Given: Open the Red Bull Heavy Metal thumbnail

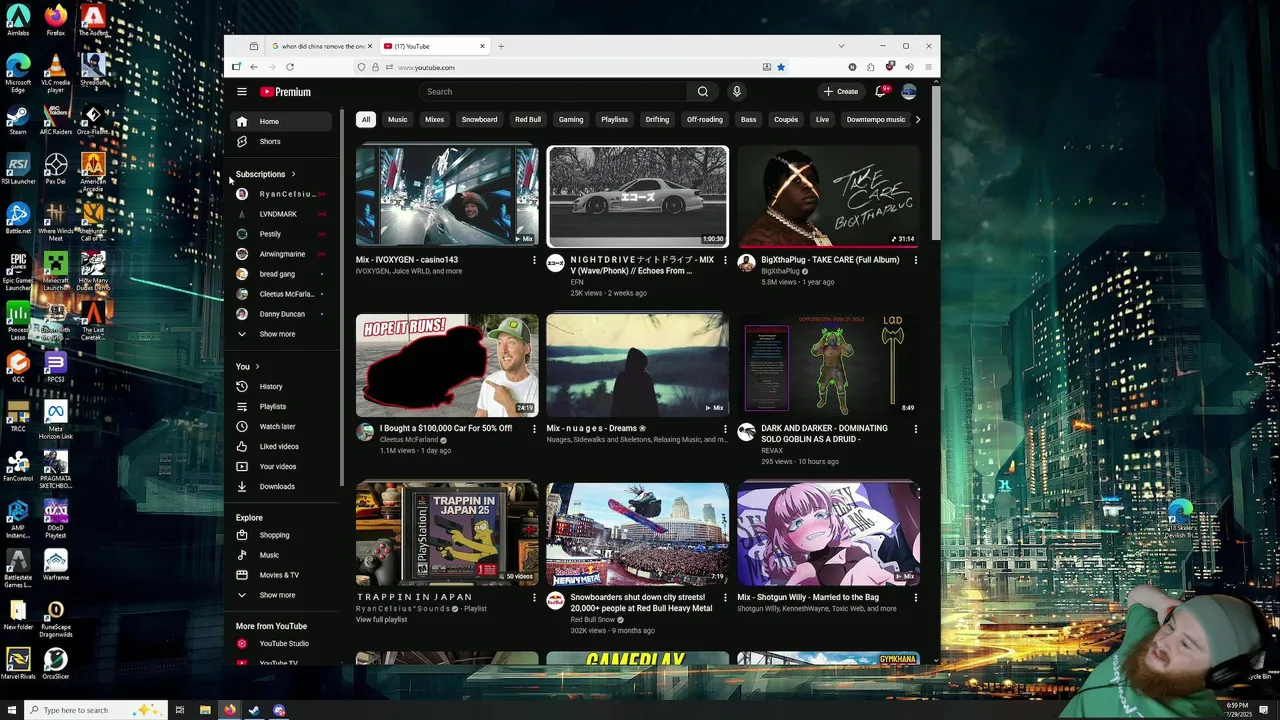Looking at the screenshot, I should coord(637,534).
